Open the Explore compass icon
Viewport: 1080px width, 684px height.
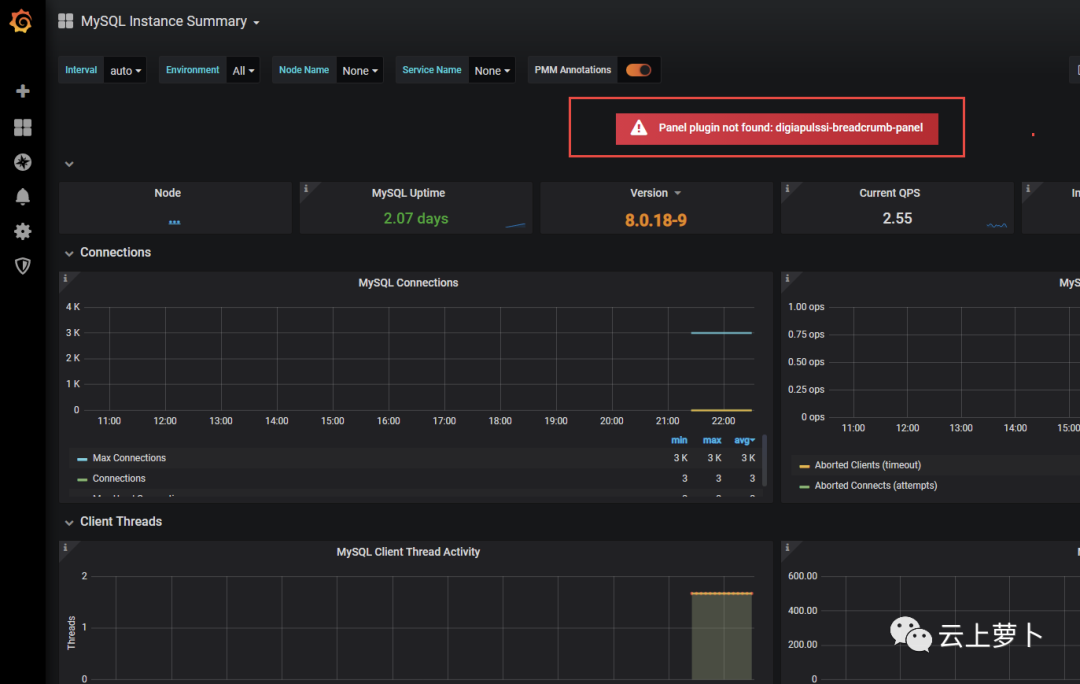point(23,162)
